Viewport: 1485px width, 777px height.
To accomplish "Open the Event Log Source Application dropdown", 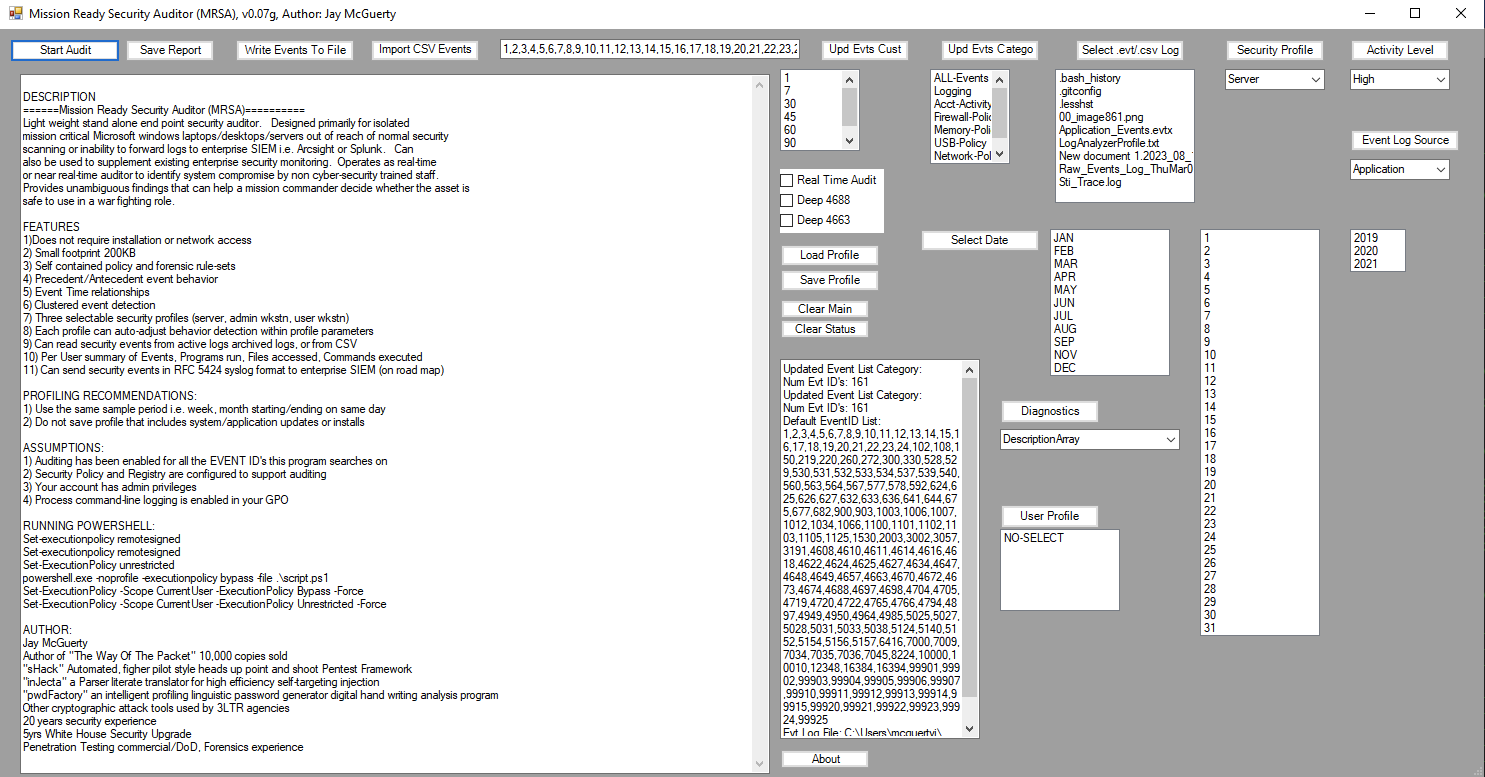I will click(1399, 170).
